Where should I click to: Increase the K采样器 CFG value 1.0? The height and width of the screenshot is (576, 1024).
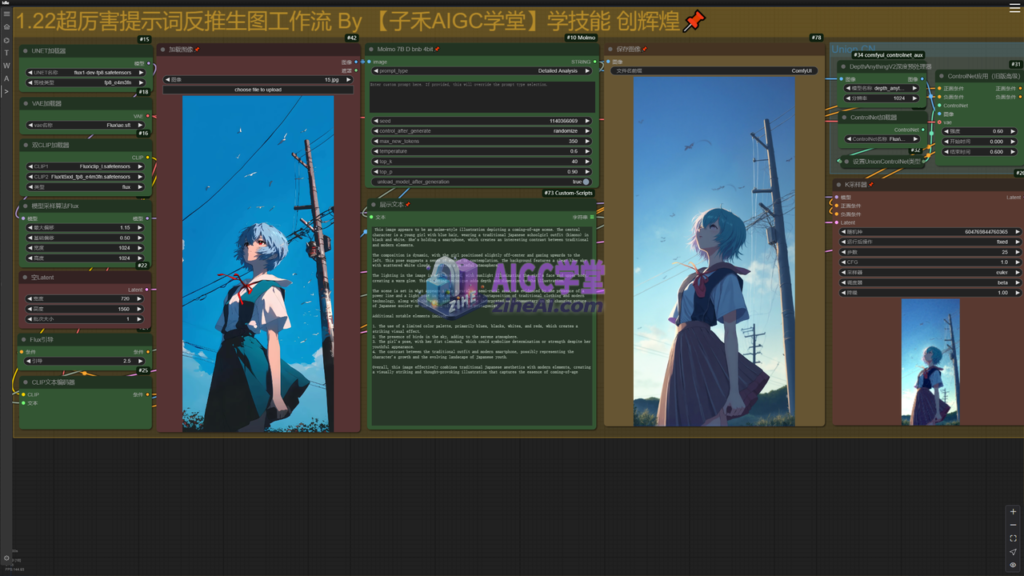coord(1017,263)
